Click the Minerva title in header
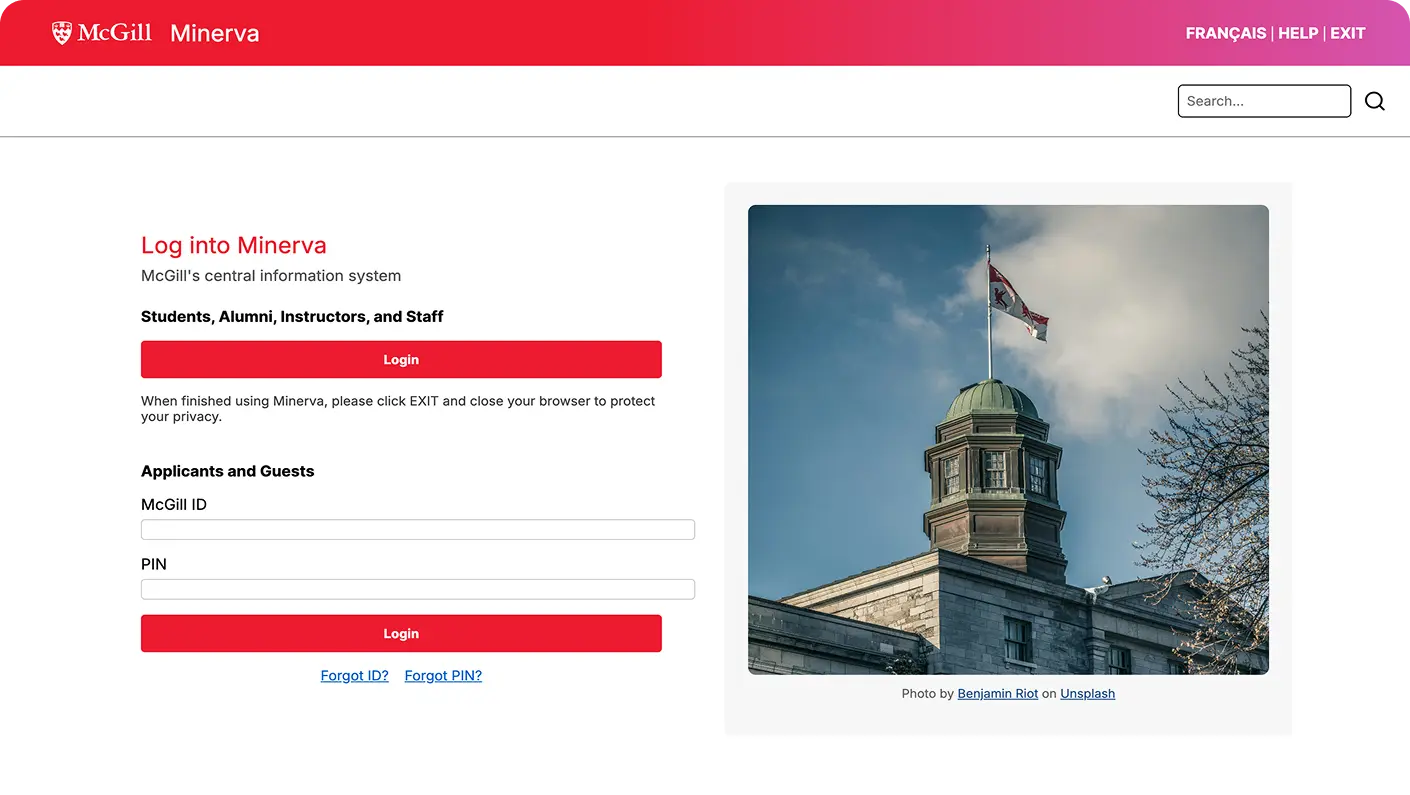1410x795 pixels. [214, 33]
